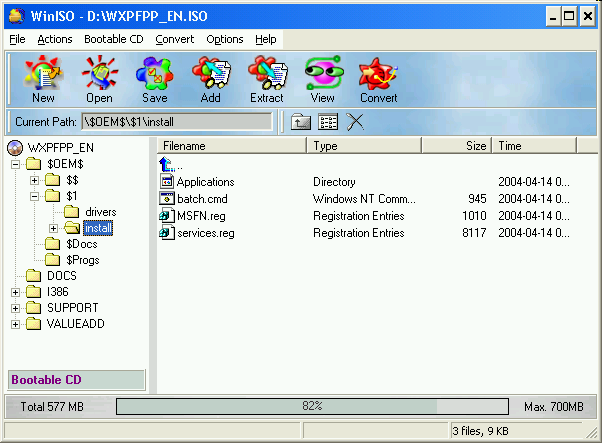
Task: Click the 'Total 577 MB' status label
Action: click(x=52, y=407)
